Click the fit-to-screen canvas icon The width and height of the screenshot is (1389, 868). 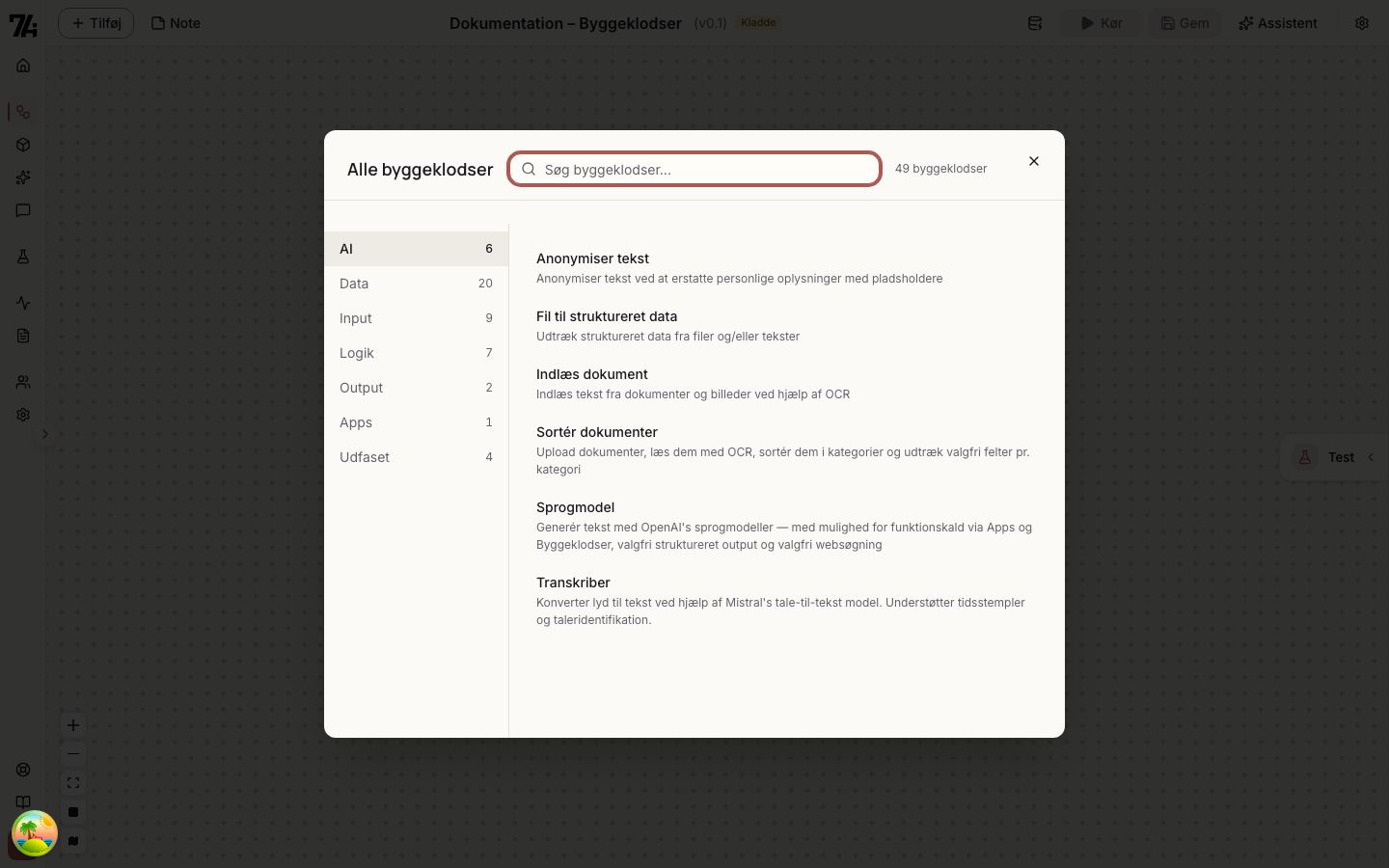(x=73, y=783)
